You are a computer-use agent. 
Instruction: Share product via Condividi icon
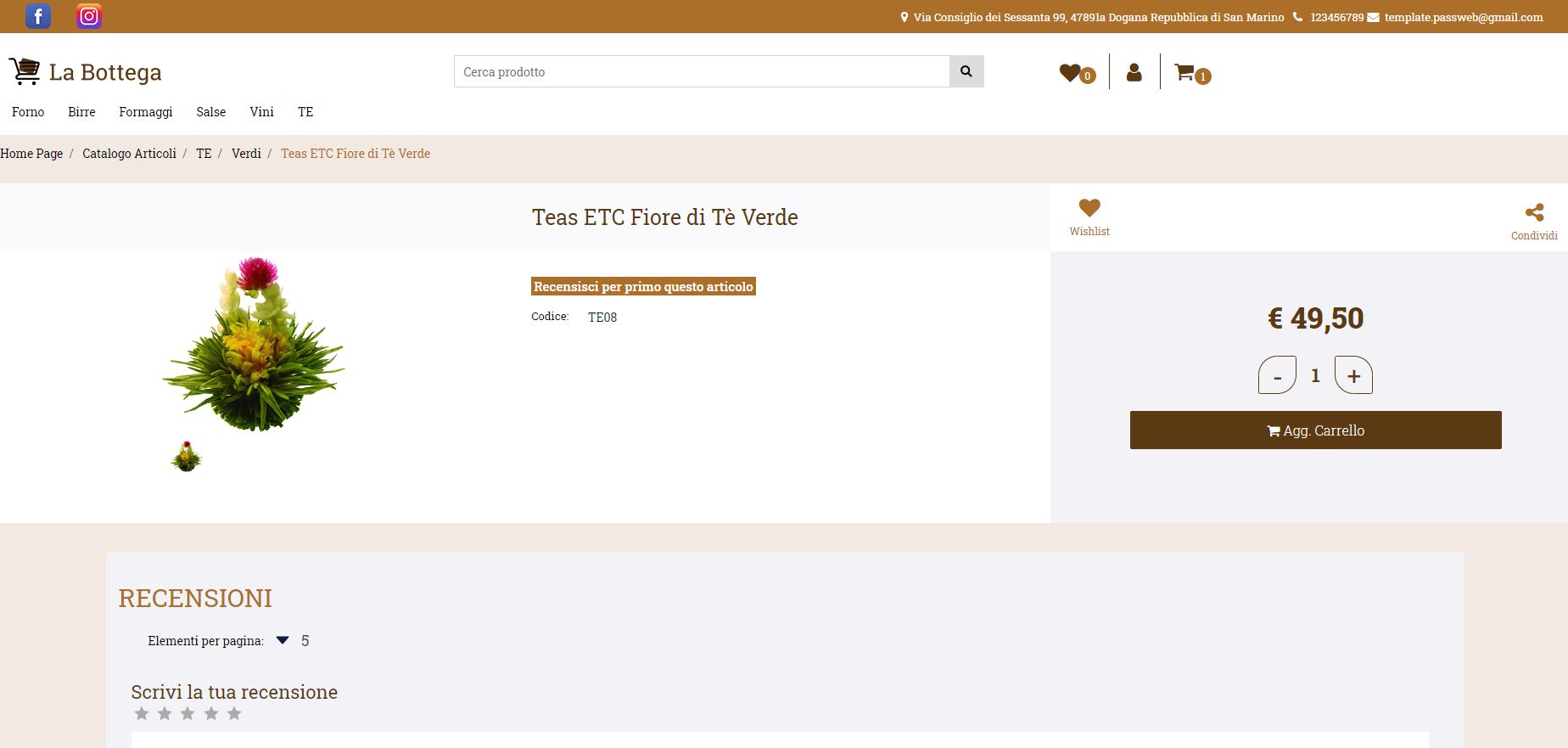1533,213
